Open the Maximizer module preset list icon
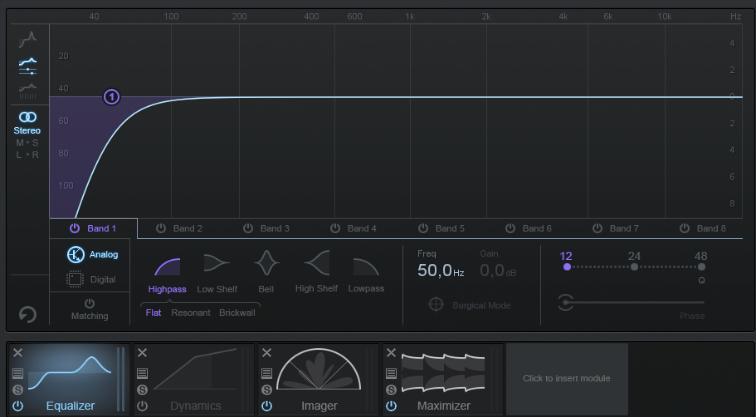This screenshot has width=756, height=417. coord(391,373)
